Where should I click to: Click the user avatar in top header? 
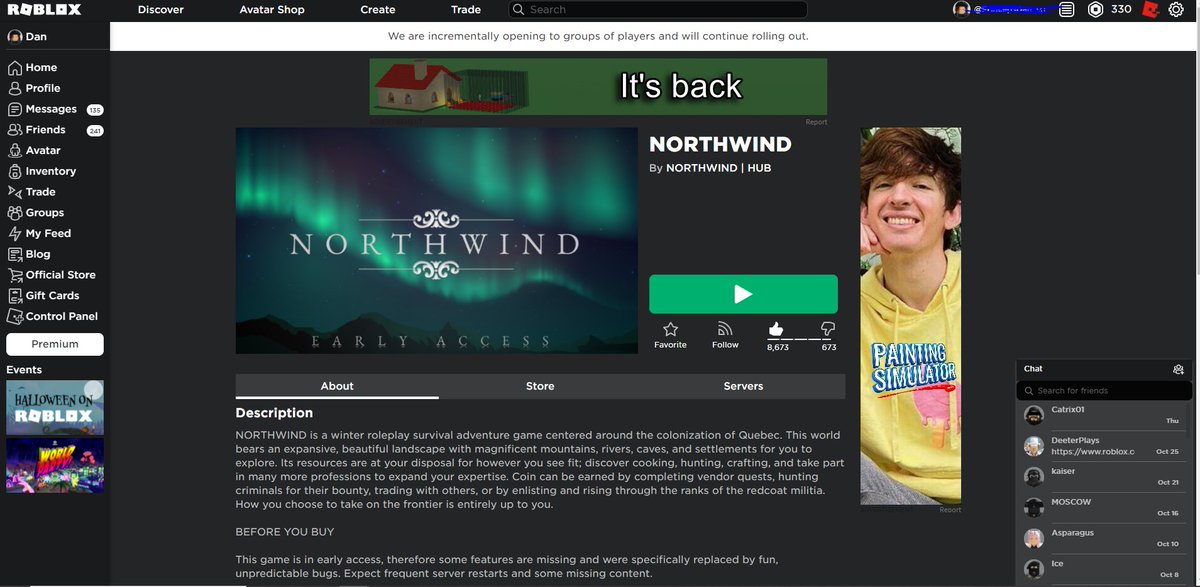pyautogui.click(x=961, y=10)
